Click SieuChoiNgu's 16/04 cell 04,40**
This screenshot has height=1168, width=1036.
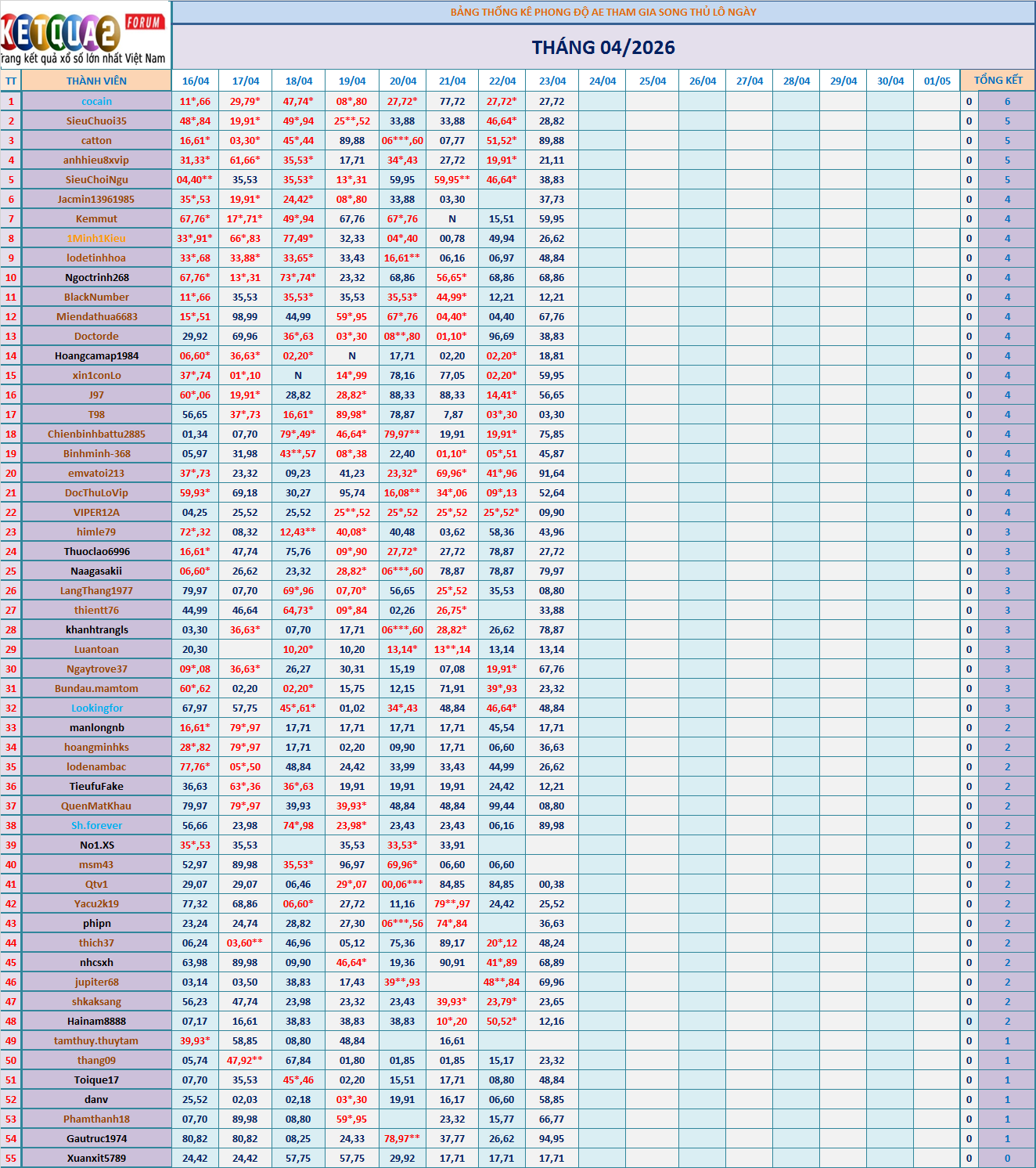point(196,179)
